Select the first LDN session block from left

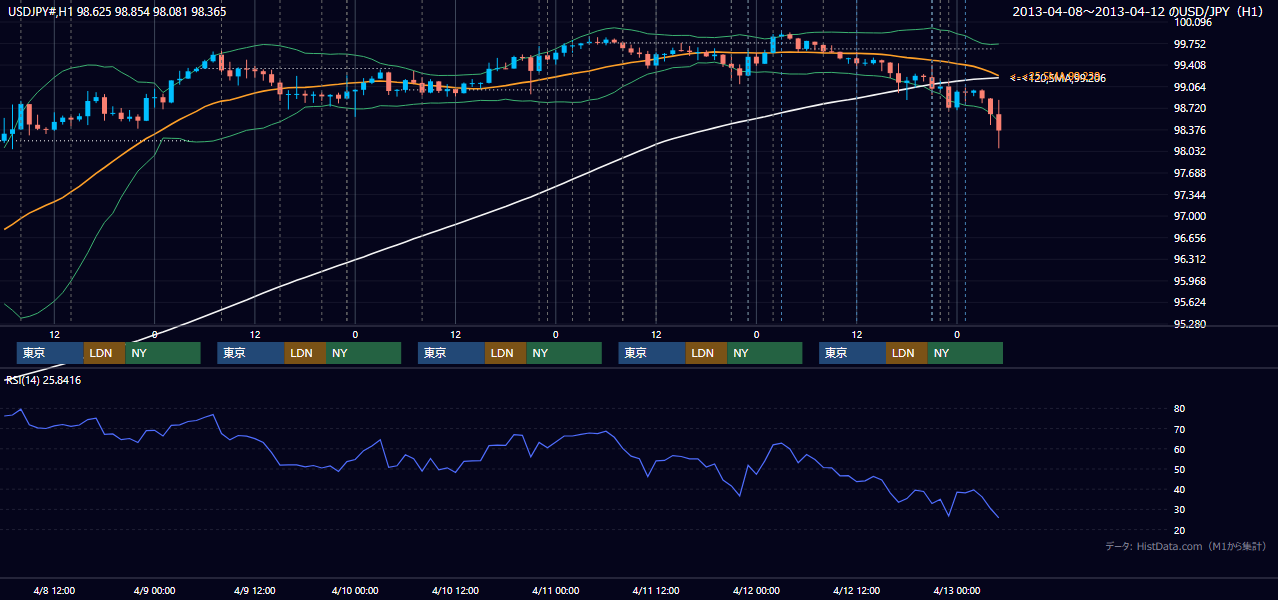click(104, 353)
